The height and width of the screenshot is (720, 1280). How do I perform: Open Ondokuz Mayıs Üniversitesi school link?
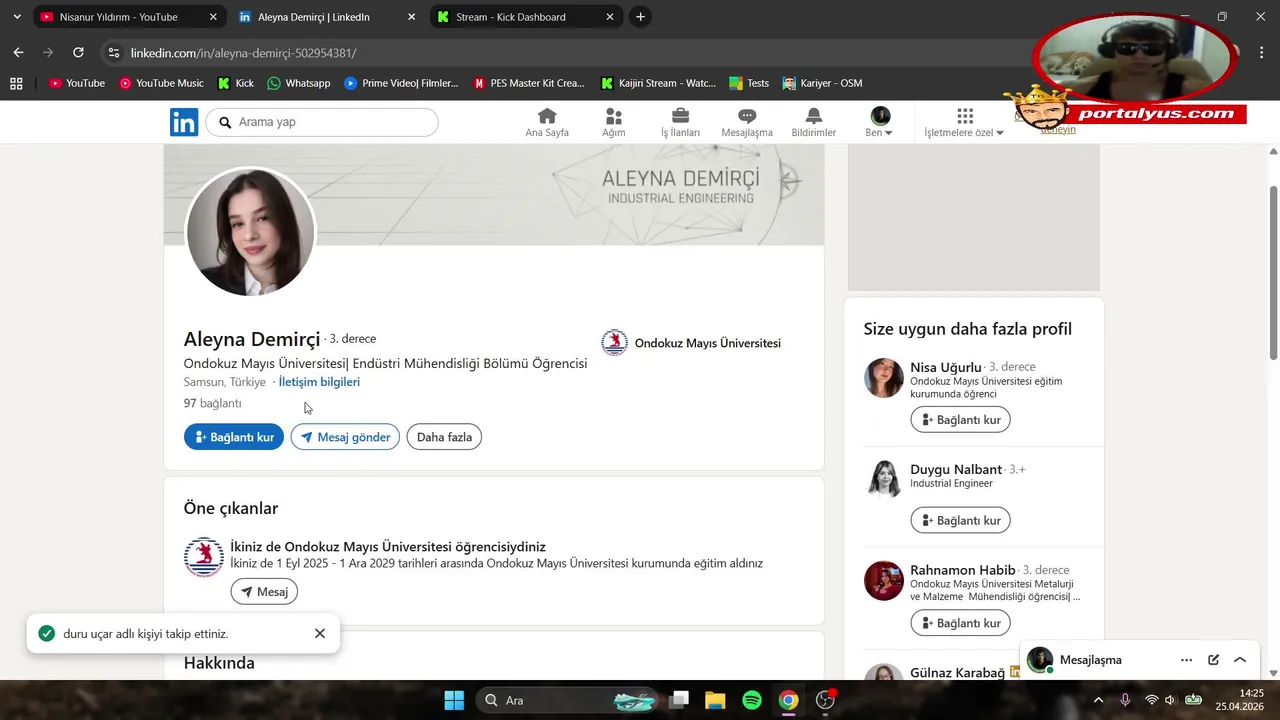tap(691, 343)
